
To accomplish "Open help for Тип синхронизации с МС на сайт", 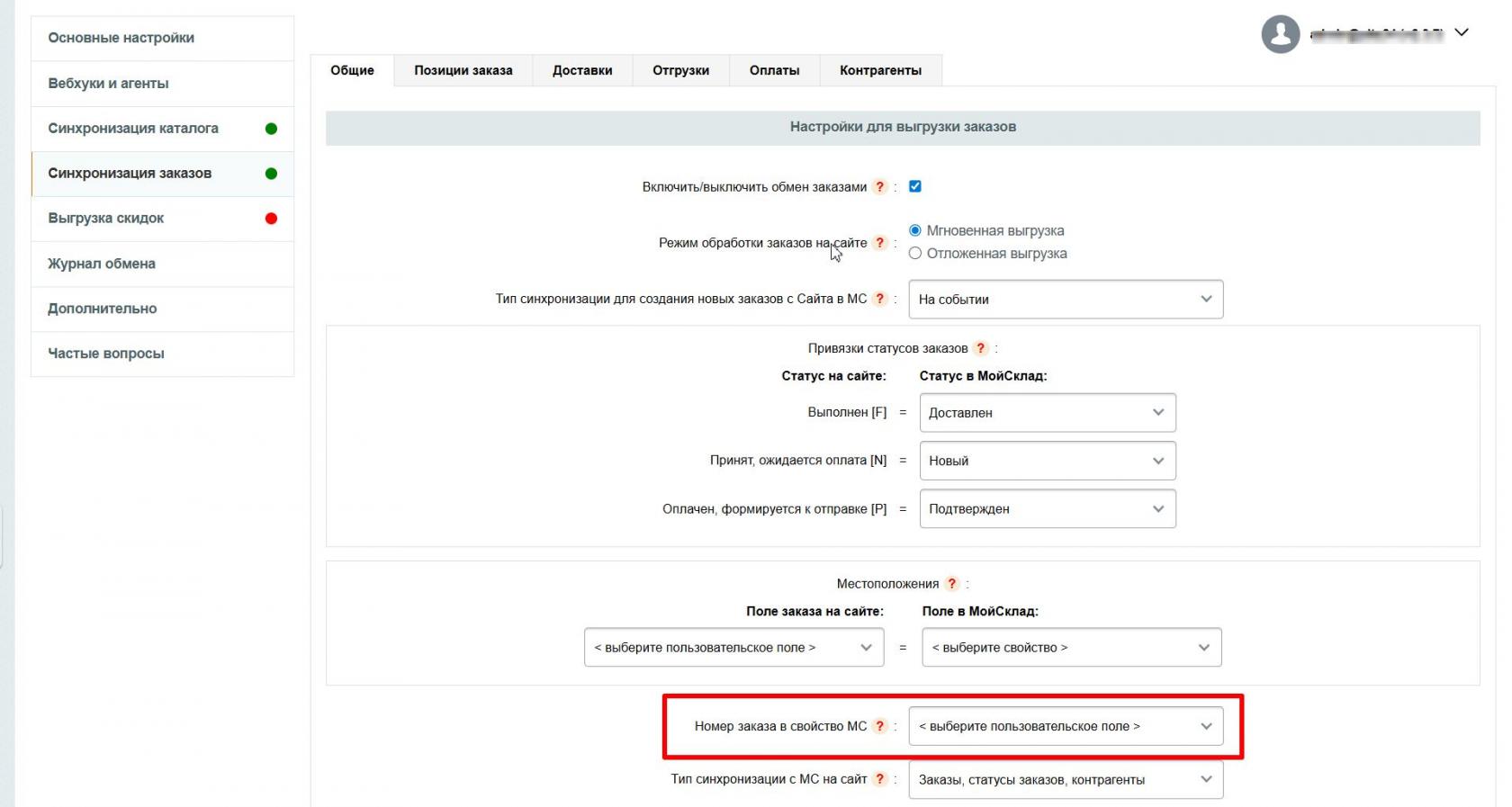I will click(880, 779).
